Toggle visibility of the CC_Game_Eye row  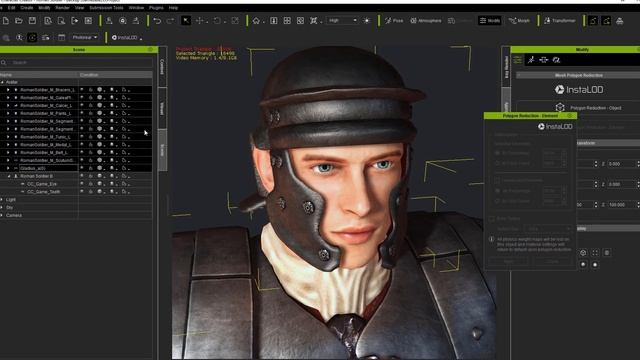tap(82, 184)
